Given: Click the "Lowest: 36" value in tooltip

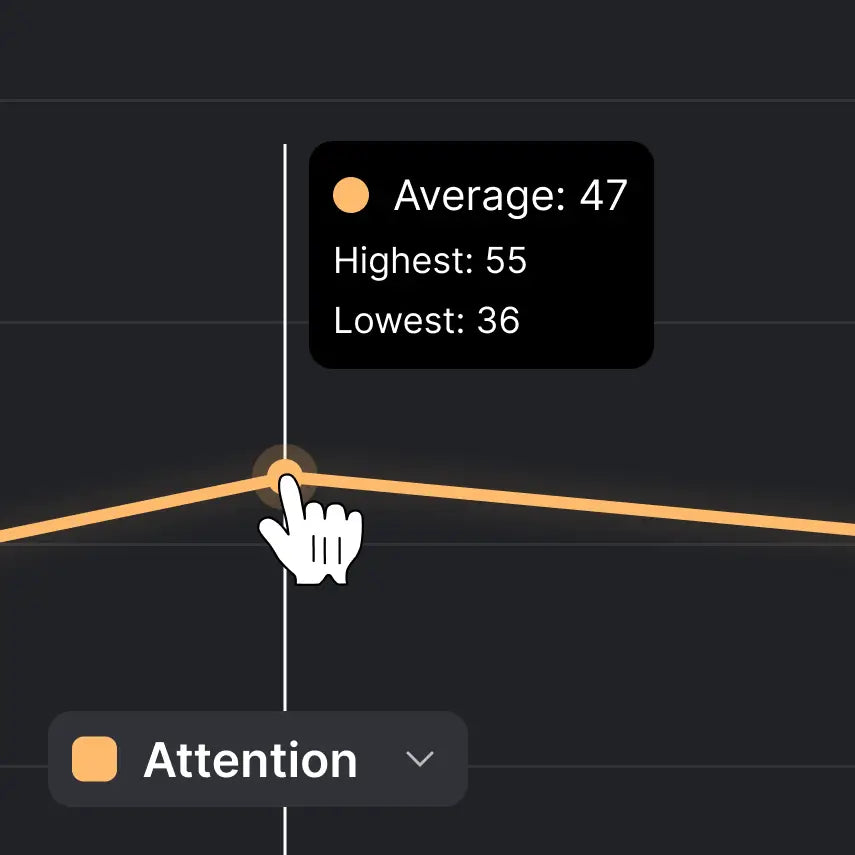Looking at the screenshot, I should point(427,321).
